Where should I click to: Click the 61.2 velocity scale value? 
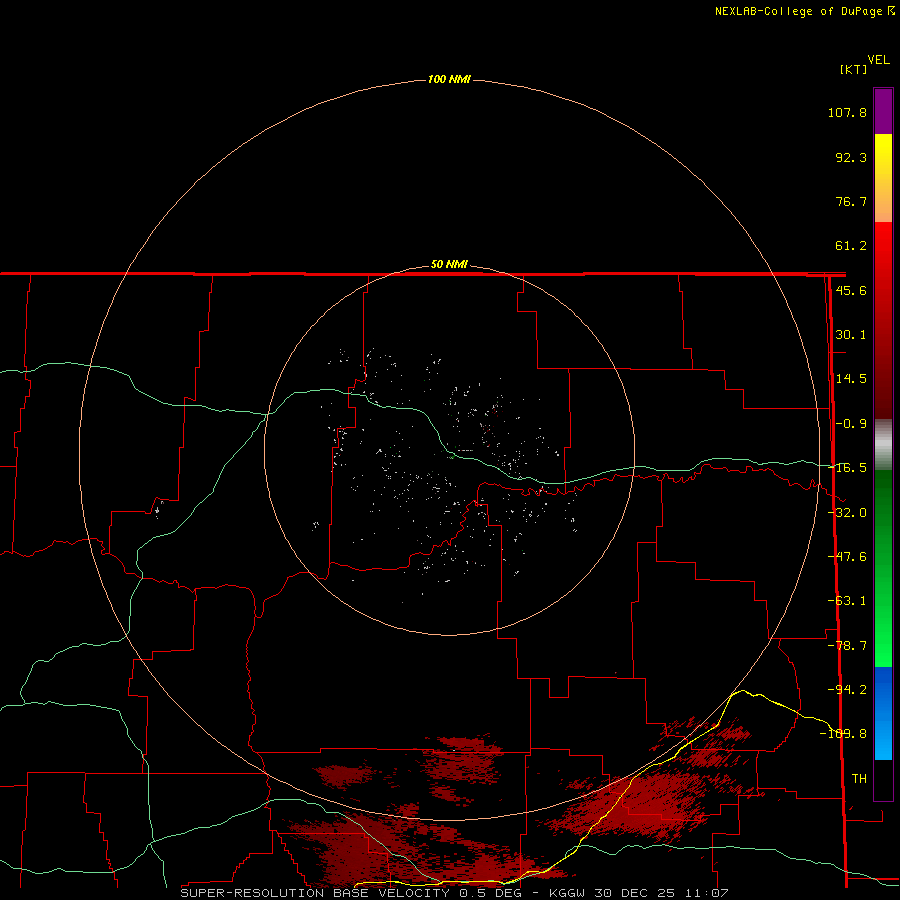851,246
